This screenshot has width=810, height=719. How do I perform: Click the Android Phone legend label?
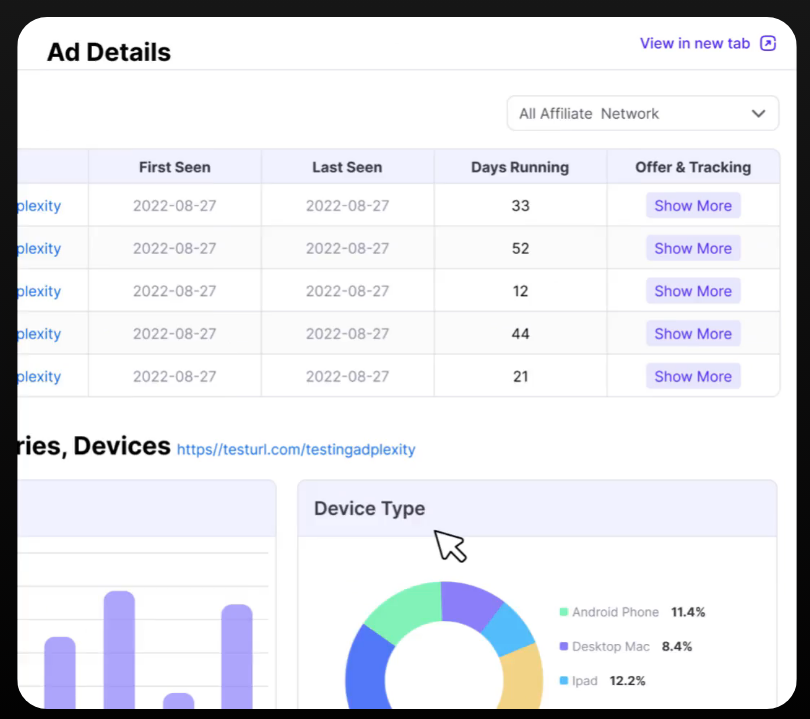pos(615,612)
